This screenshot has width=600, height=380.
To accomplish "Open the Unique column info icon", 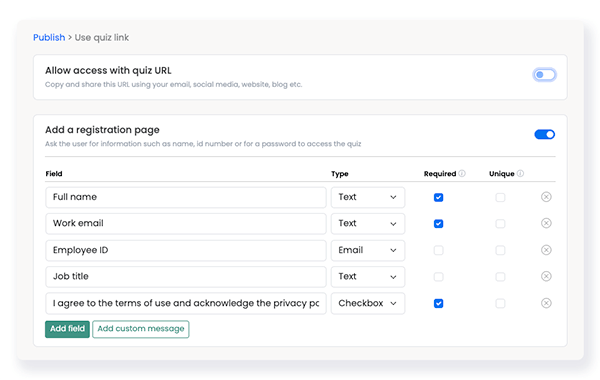I will click(x=520, y=173).
